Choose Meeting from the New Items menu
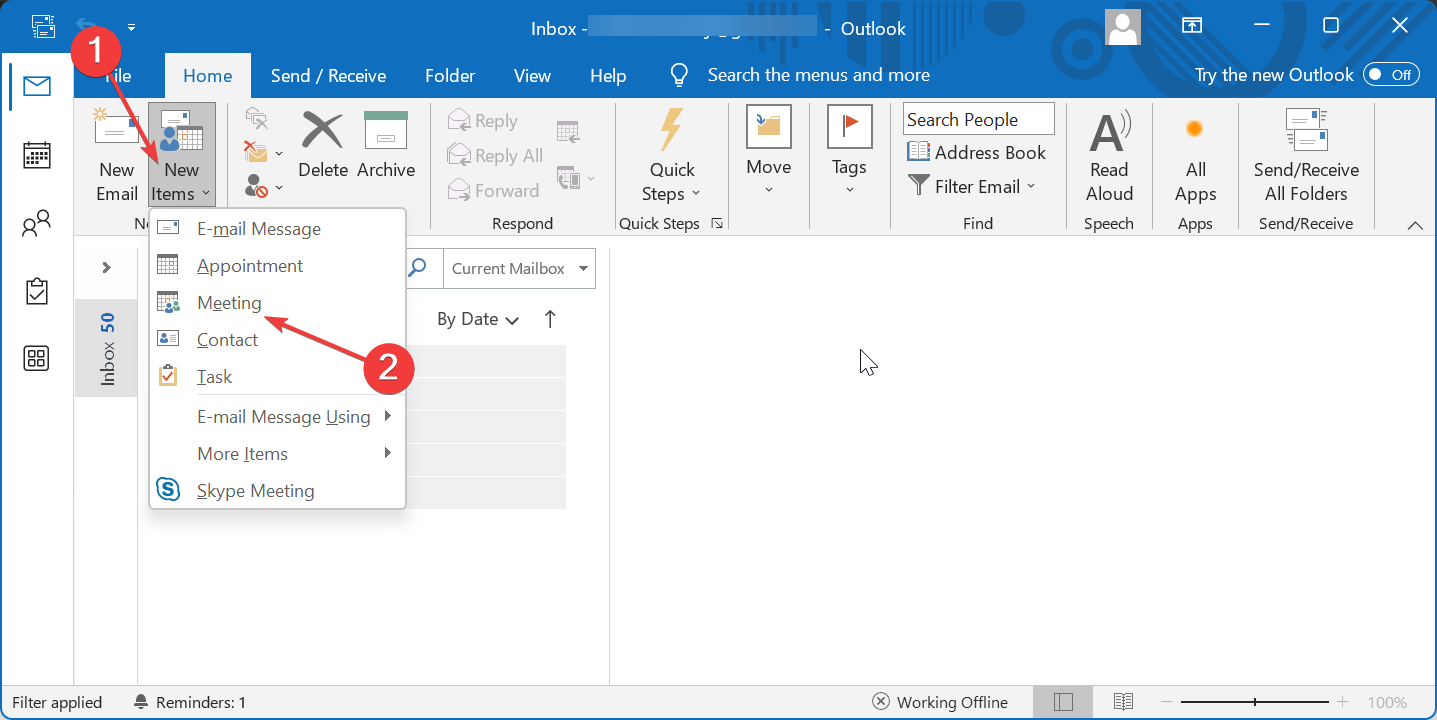The height and width of the screenshot is (720, 1437). point(277,303)
